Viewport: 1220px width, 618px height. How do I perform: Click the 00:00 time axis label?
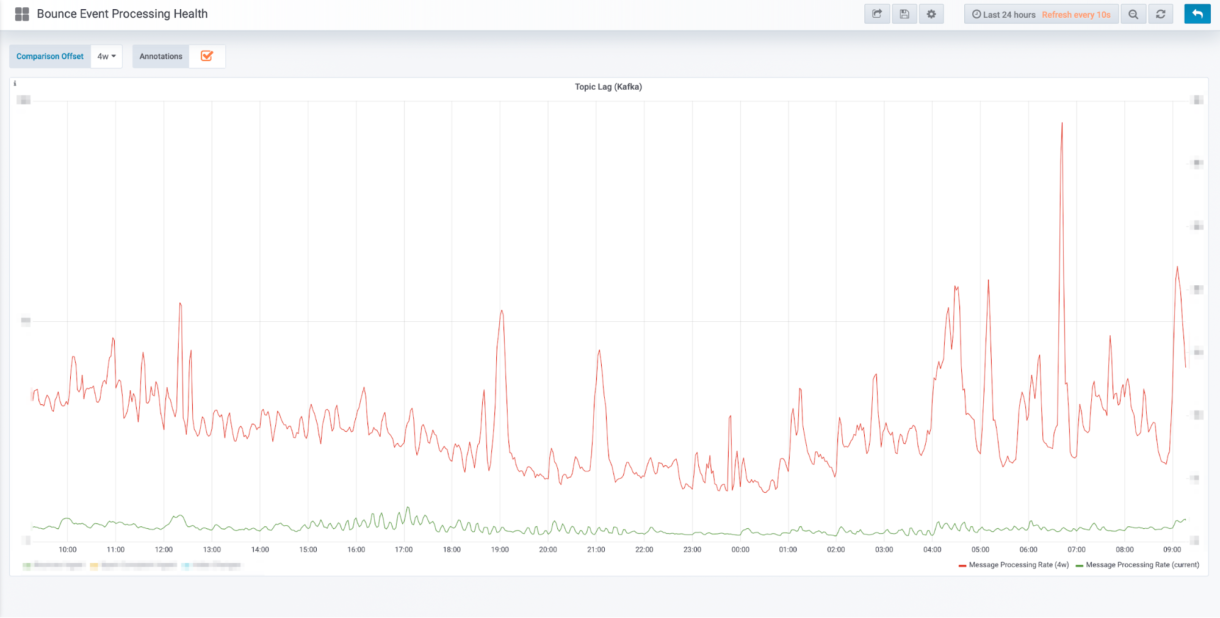(740, 550)
